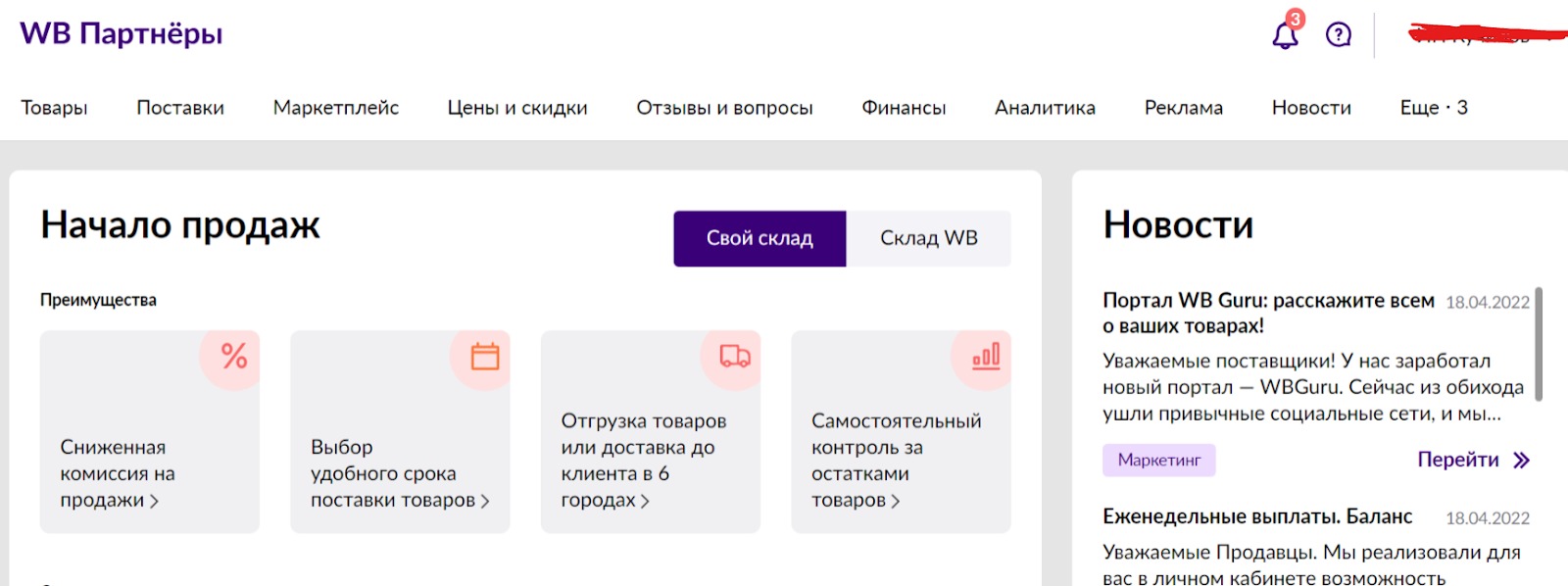This screenshot has width=1568, height=586.
Task: Click the Новости panel heading
Action: click(x=1178, y=225)
